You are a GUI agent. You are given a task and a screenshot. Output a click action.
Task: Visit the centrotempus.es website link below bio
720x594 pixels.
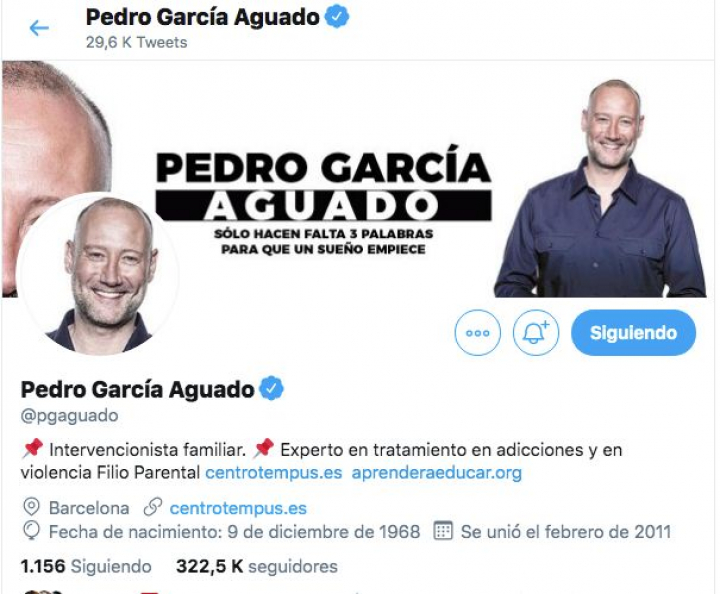(x=238, y=508)
